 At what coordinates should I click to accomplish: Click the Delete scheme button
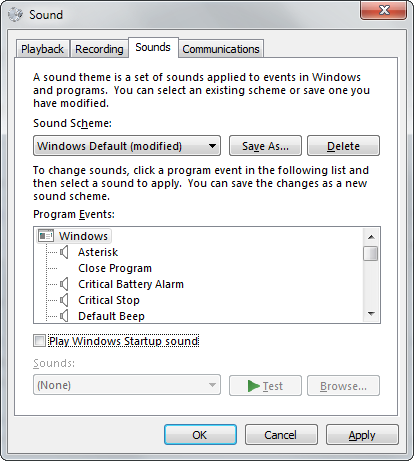click(x=343, y=146)
